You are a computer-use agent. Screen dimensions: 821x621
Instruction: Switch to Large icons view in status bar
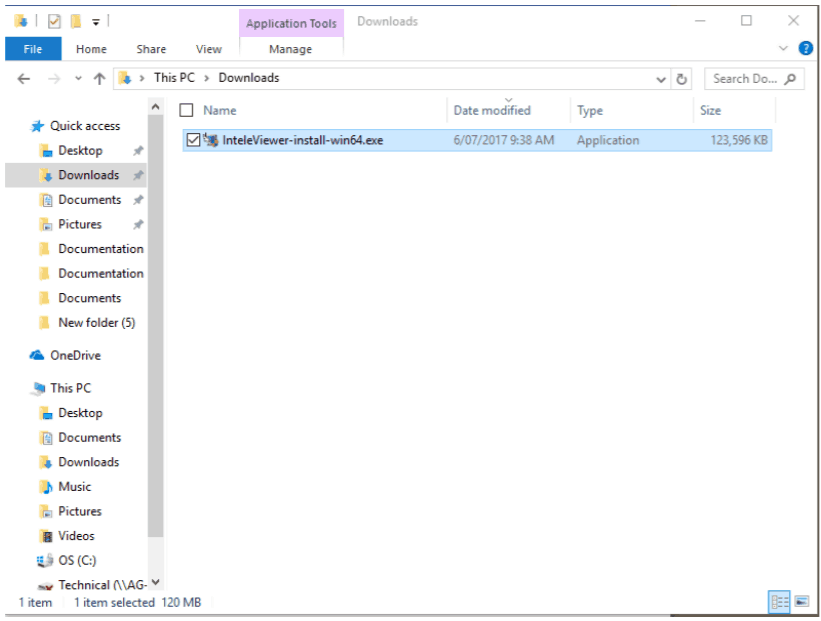click(x=802, y=602)
